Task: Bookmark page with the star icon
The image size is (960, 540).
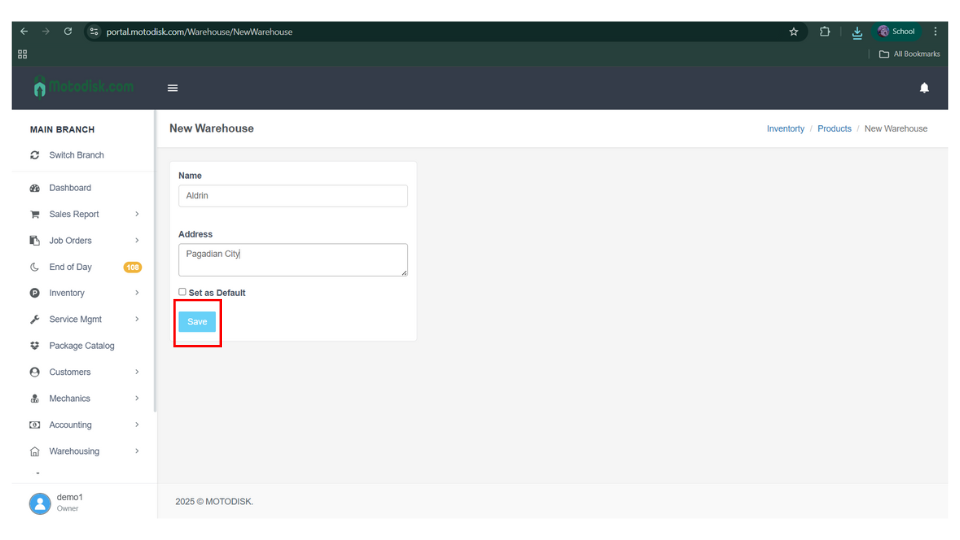Action: [x=794, y=32]
